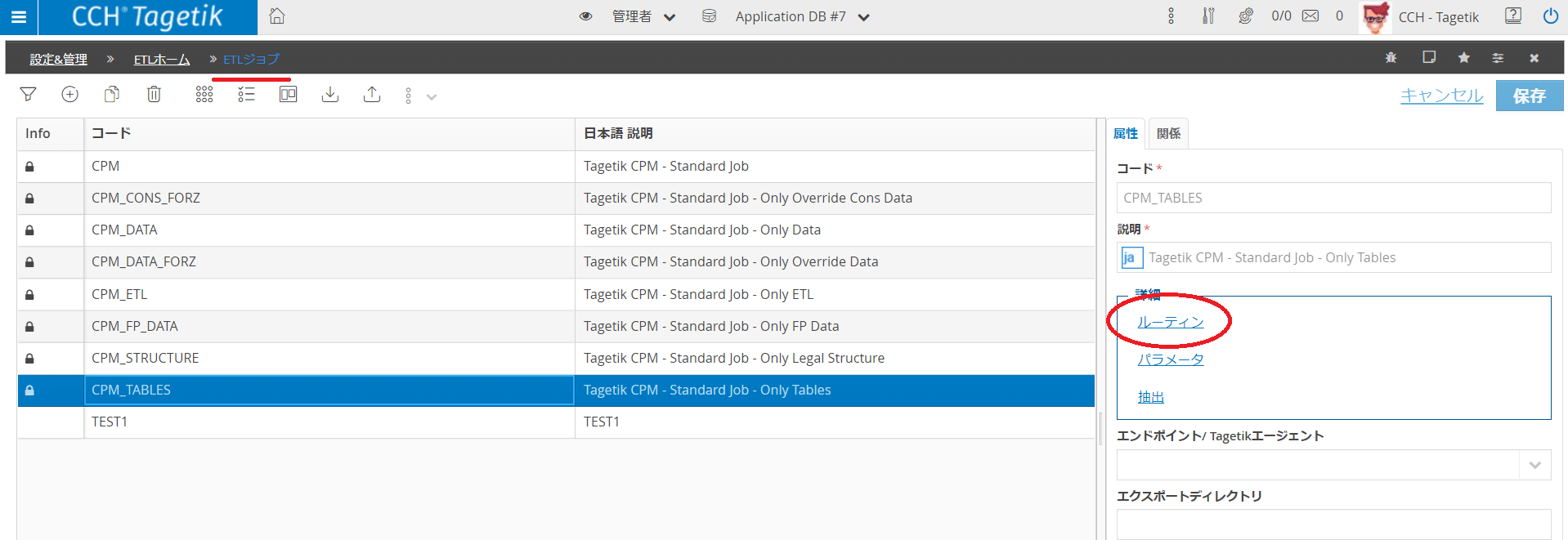
Task: Add a new ETL job with plus icon
Action: (70, 95)
